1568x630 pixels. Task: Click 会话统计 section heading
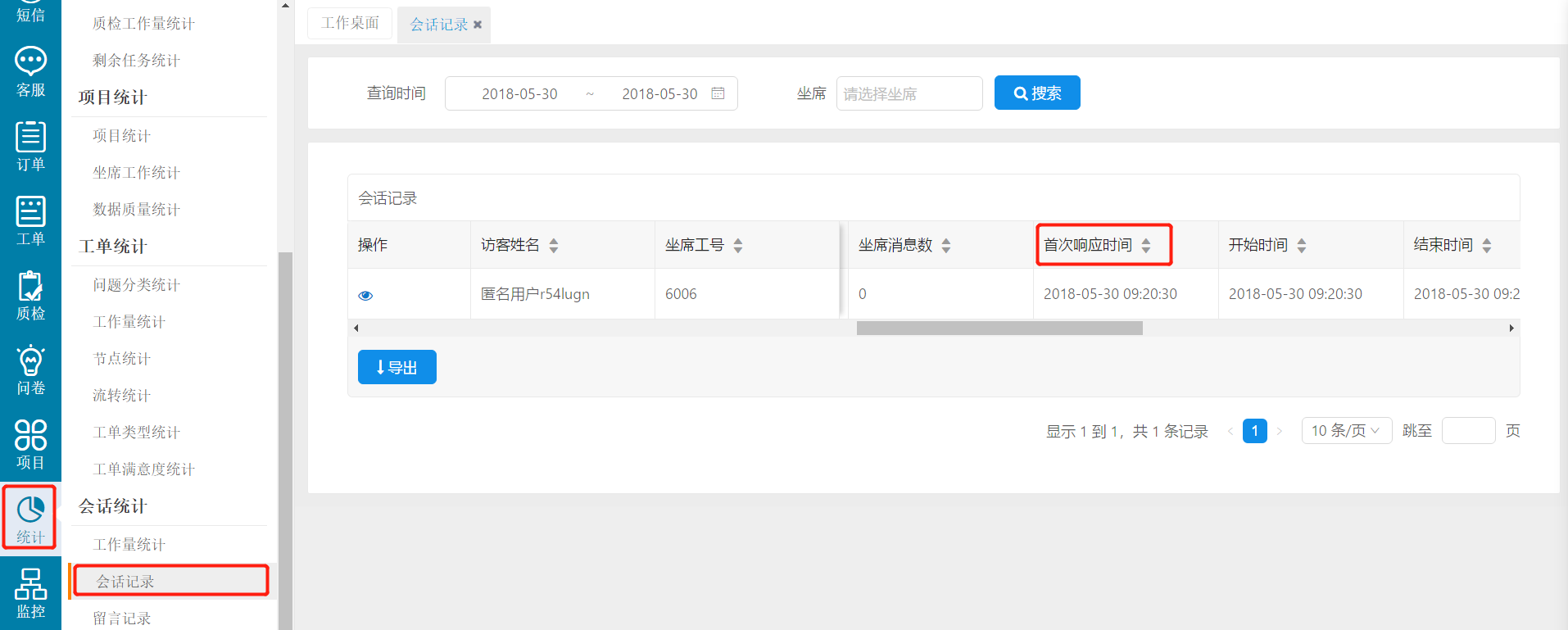click(x=113, y=506)
